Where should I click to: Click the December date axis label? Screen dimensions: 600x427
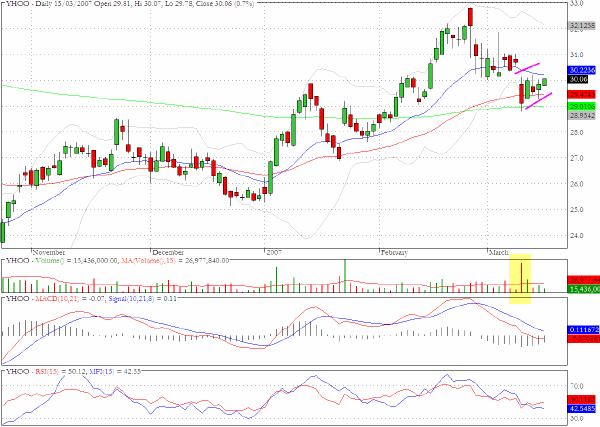(168, 253)
